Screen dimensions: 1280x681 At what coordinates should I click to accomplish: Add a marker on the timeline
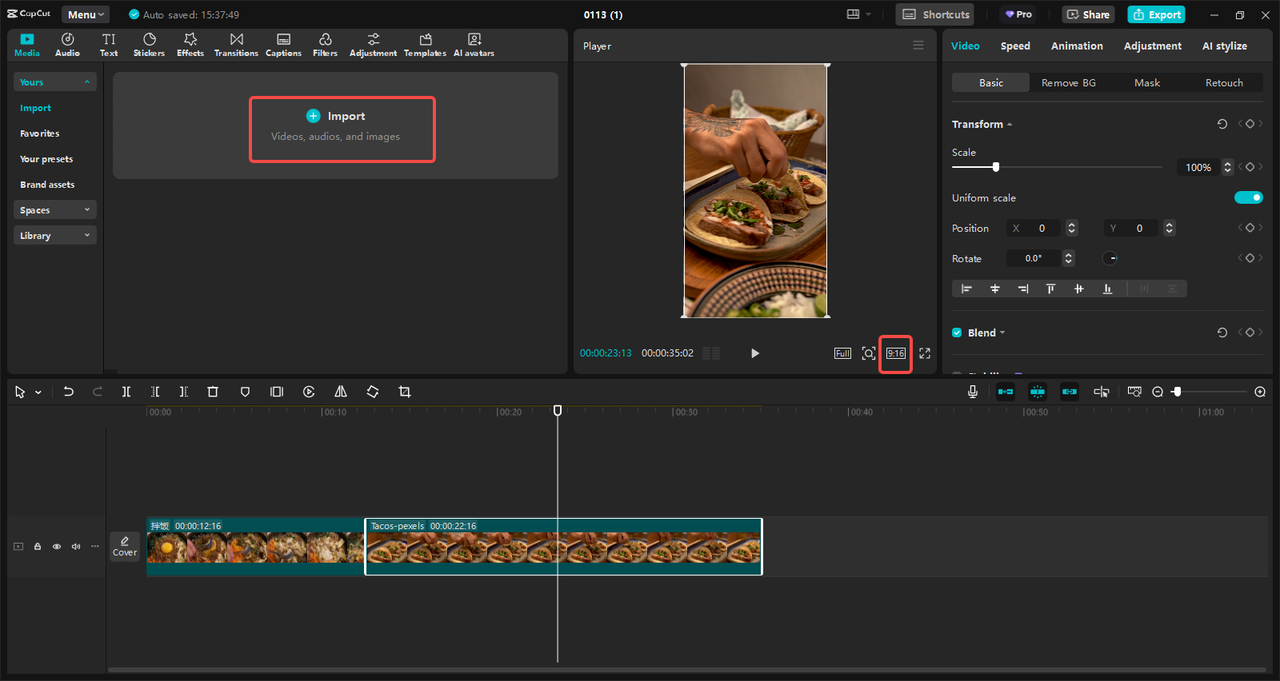[x=245, y=392]
